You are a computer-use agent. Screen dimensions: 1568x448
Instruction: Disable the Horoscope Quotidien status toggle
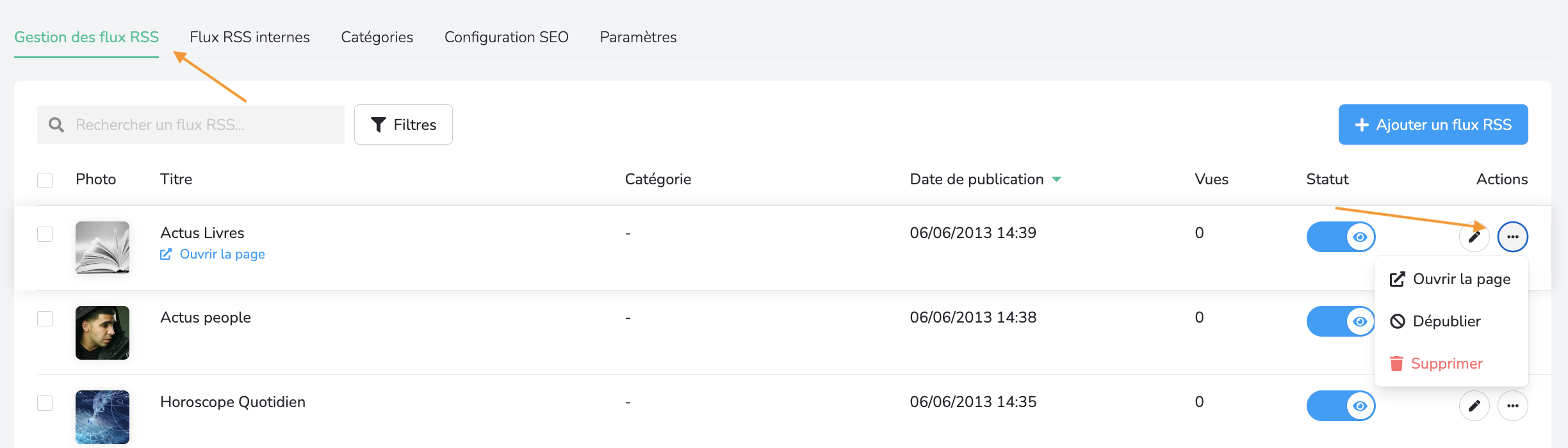pos(1341,406)
